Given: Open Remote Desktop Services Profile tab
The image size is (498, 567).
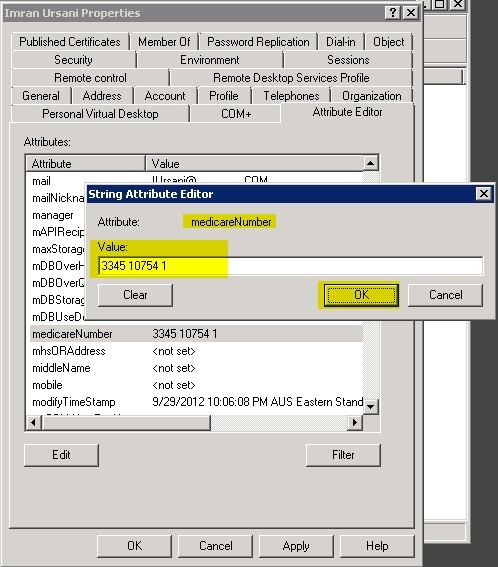Looking at the screenshot, I should (x=291, y=78).
